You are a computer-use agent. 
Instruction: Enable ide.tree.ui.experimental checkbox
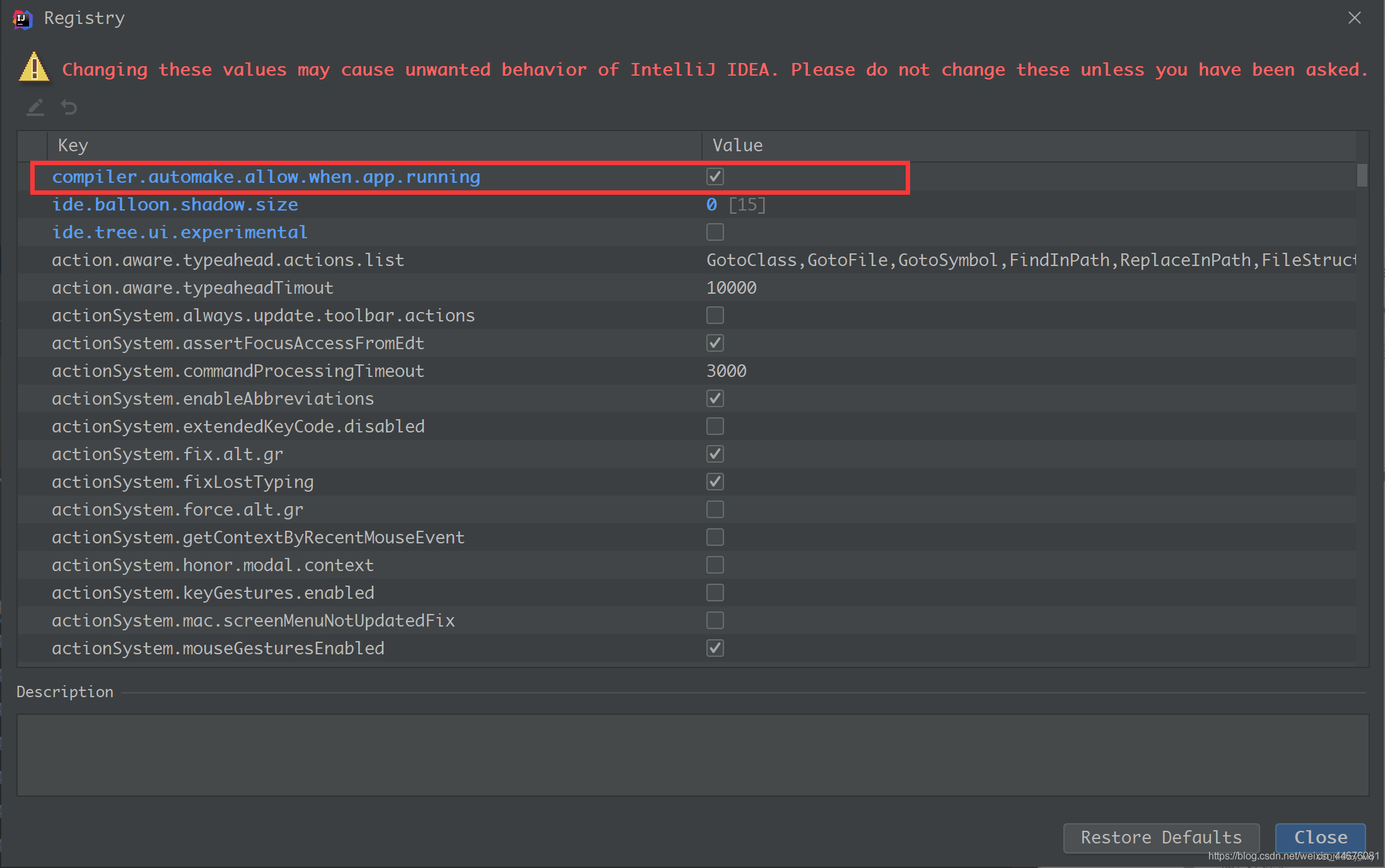click(715, 232)
